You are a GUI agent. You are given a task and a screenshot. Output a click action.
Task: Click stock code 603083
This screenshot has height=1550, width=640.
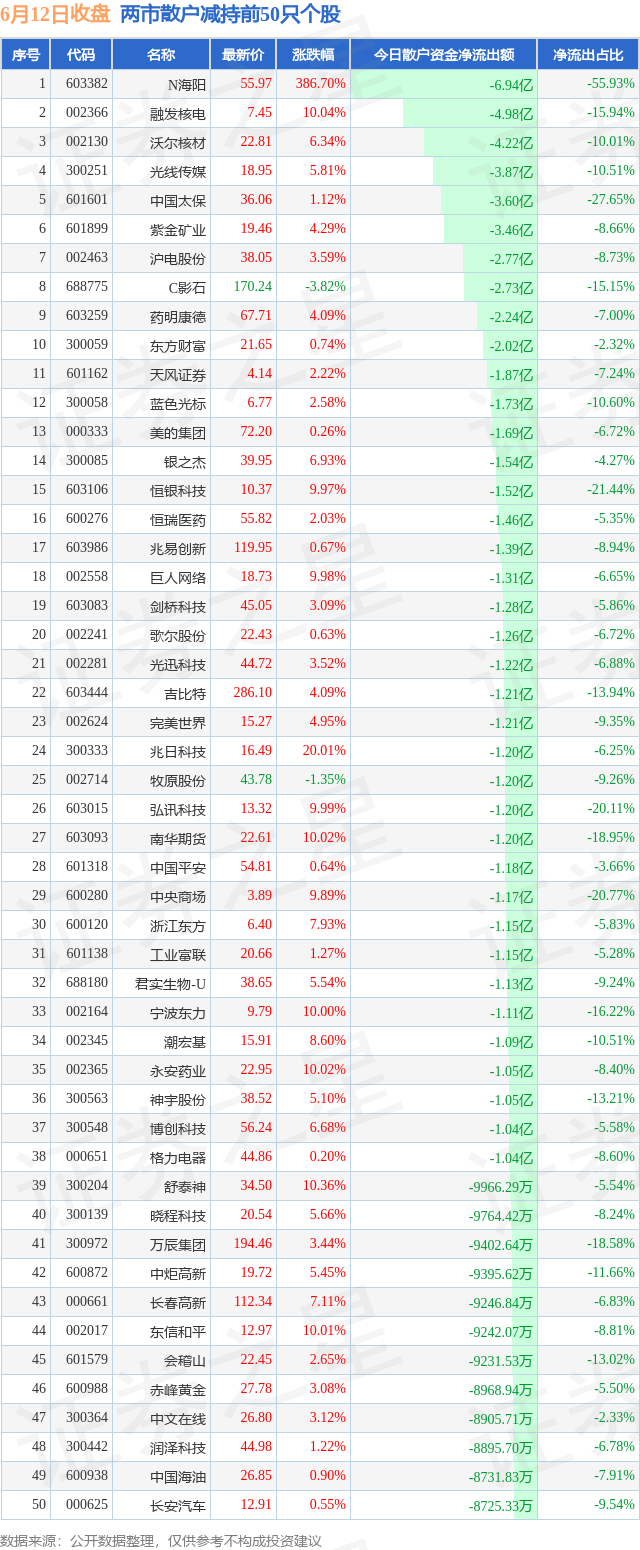[87, 606]
